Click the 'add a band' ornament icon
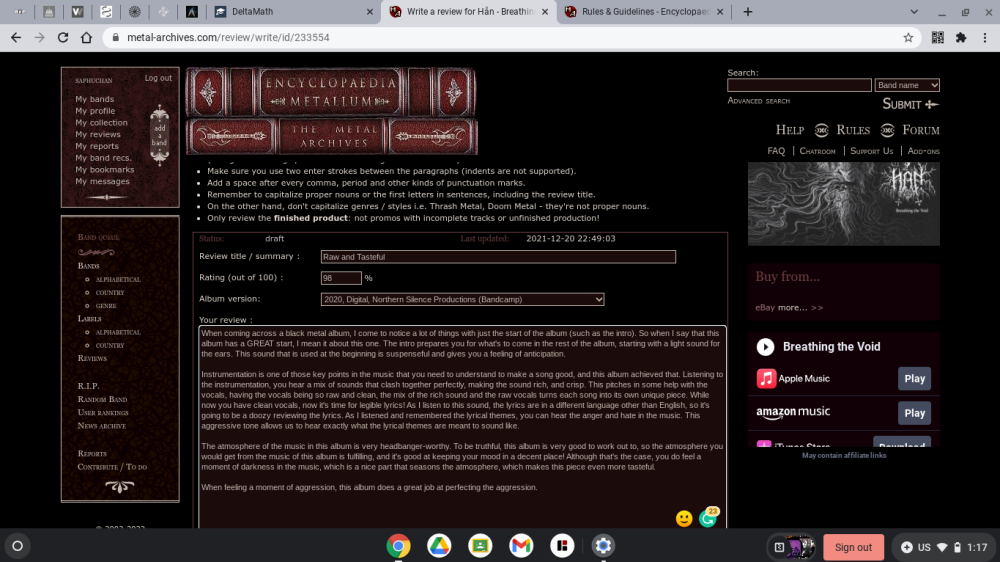 point(159,135)
